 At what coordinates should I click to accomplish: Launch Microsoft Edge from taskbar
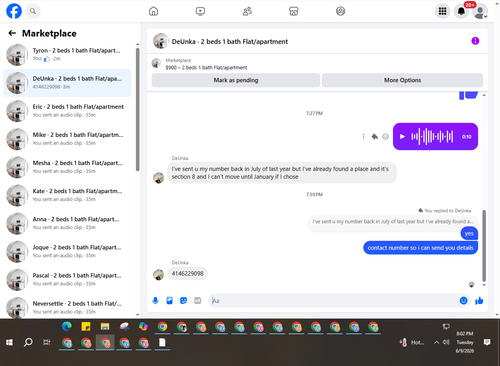click(x=67, y=327)
